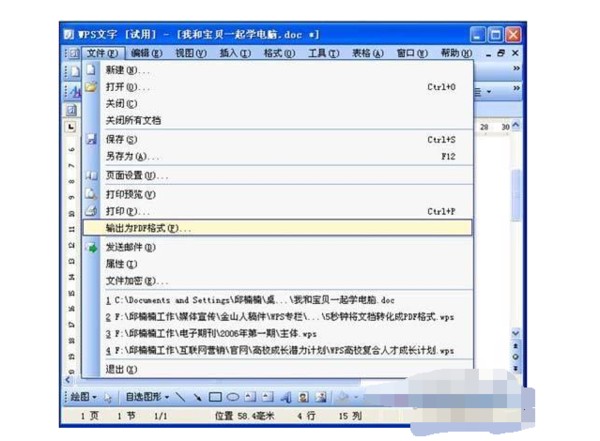Screen dimensions: 600x441
Task: Click the ruler tab stop selector (L)
Action: tap(71, 127)
